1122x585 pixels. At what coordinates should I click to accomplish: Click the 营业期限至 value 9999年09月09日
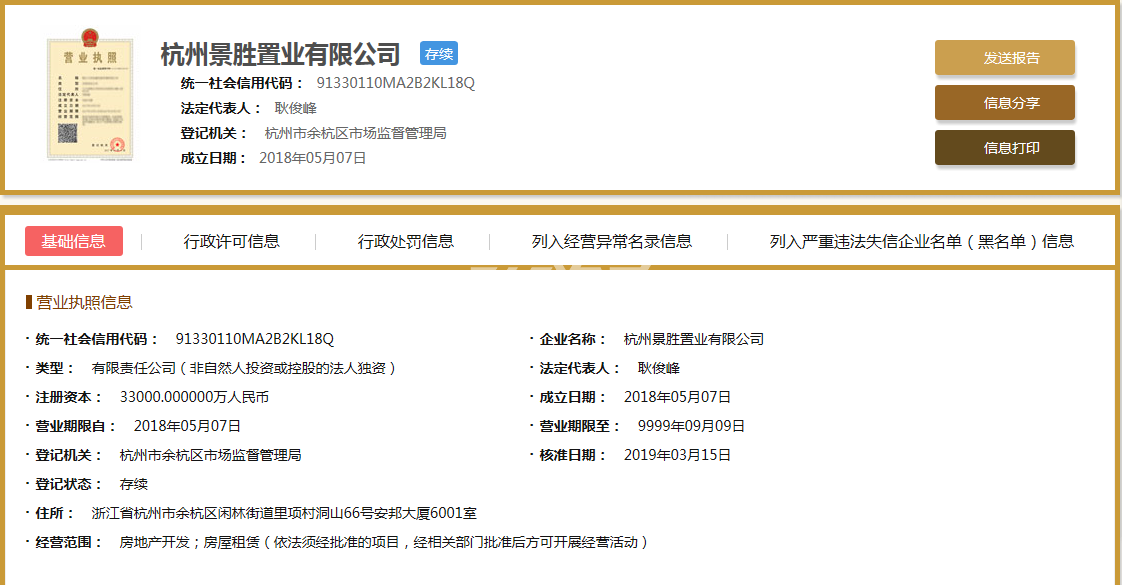[x=691, y=426]
